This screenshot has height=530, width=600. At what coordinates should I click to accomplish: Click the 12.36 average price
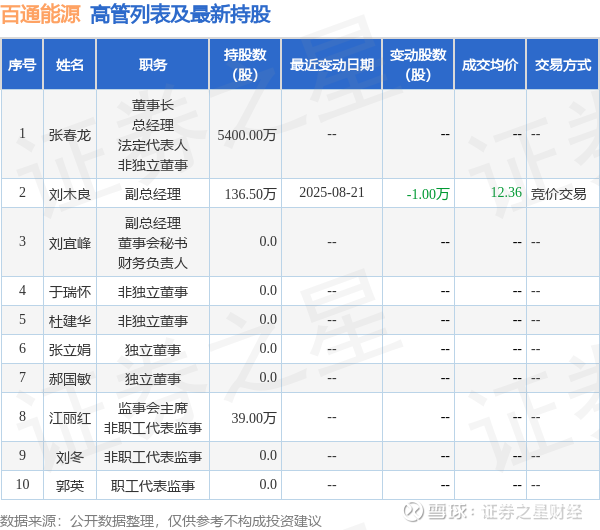506,192
